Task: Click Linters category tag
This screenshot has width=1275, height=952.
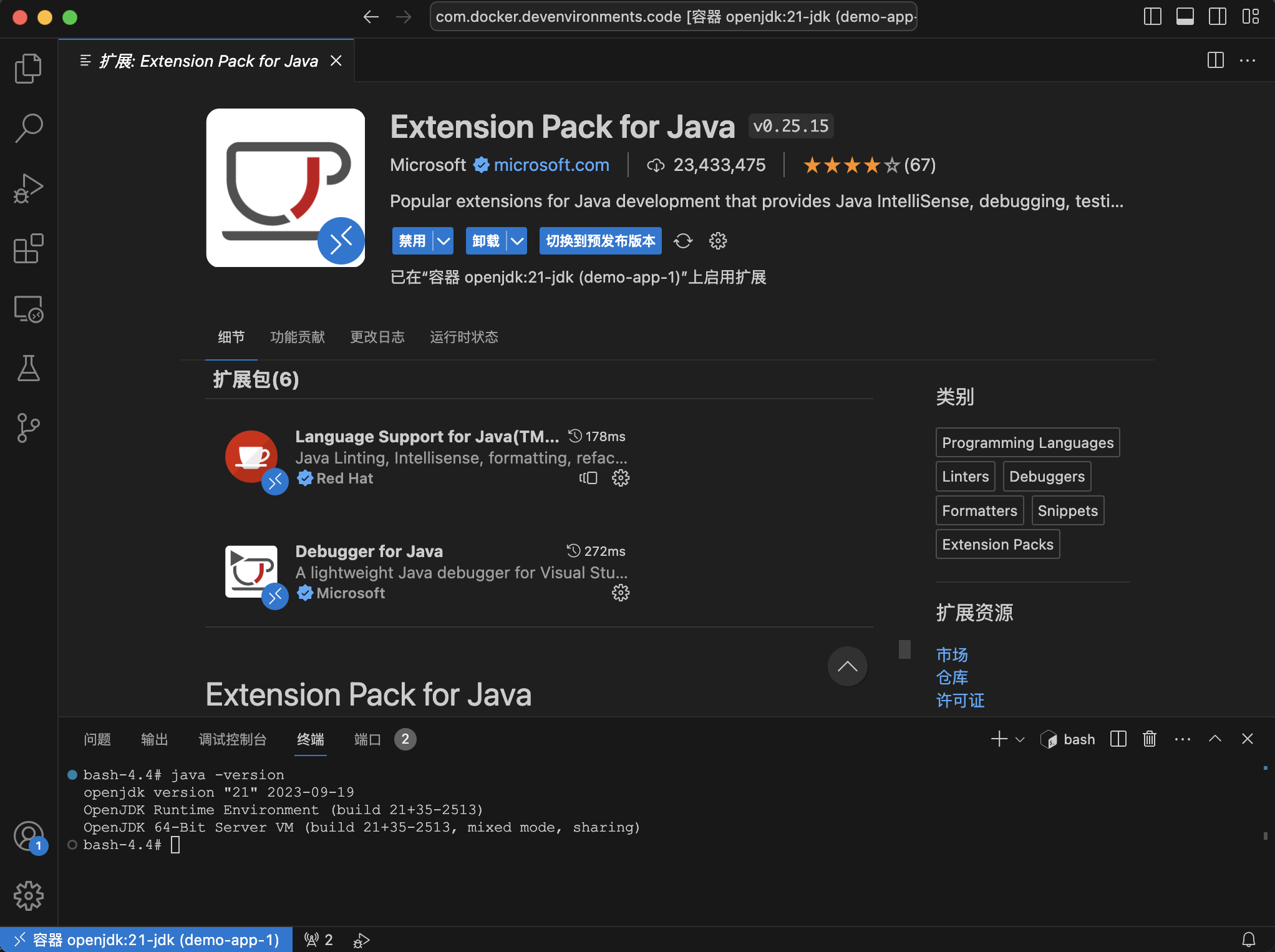Action: coord(966,477)
